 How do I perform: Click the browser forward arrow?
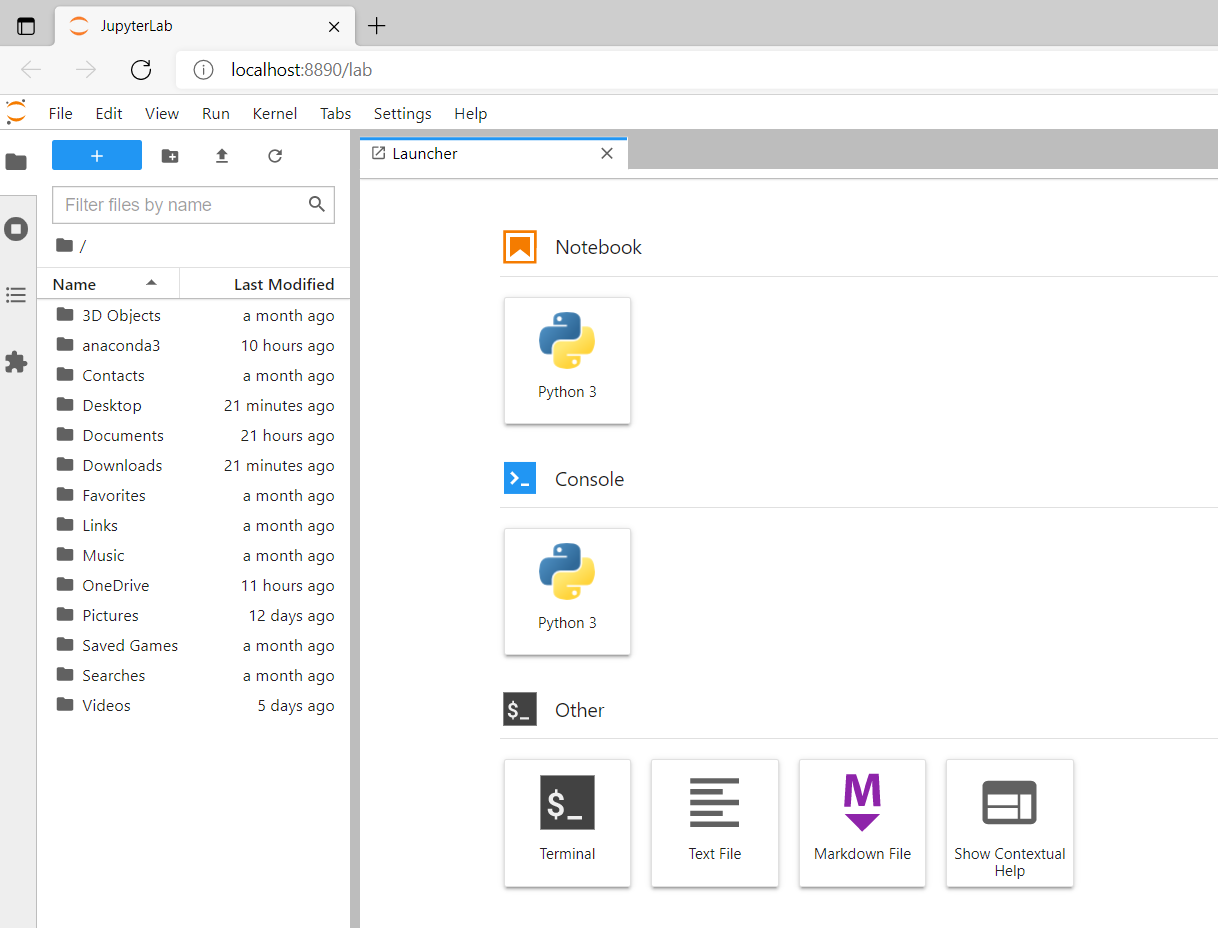(x=86, y=70)
